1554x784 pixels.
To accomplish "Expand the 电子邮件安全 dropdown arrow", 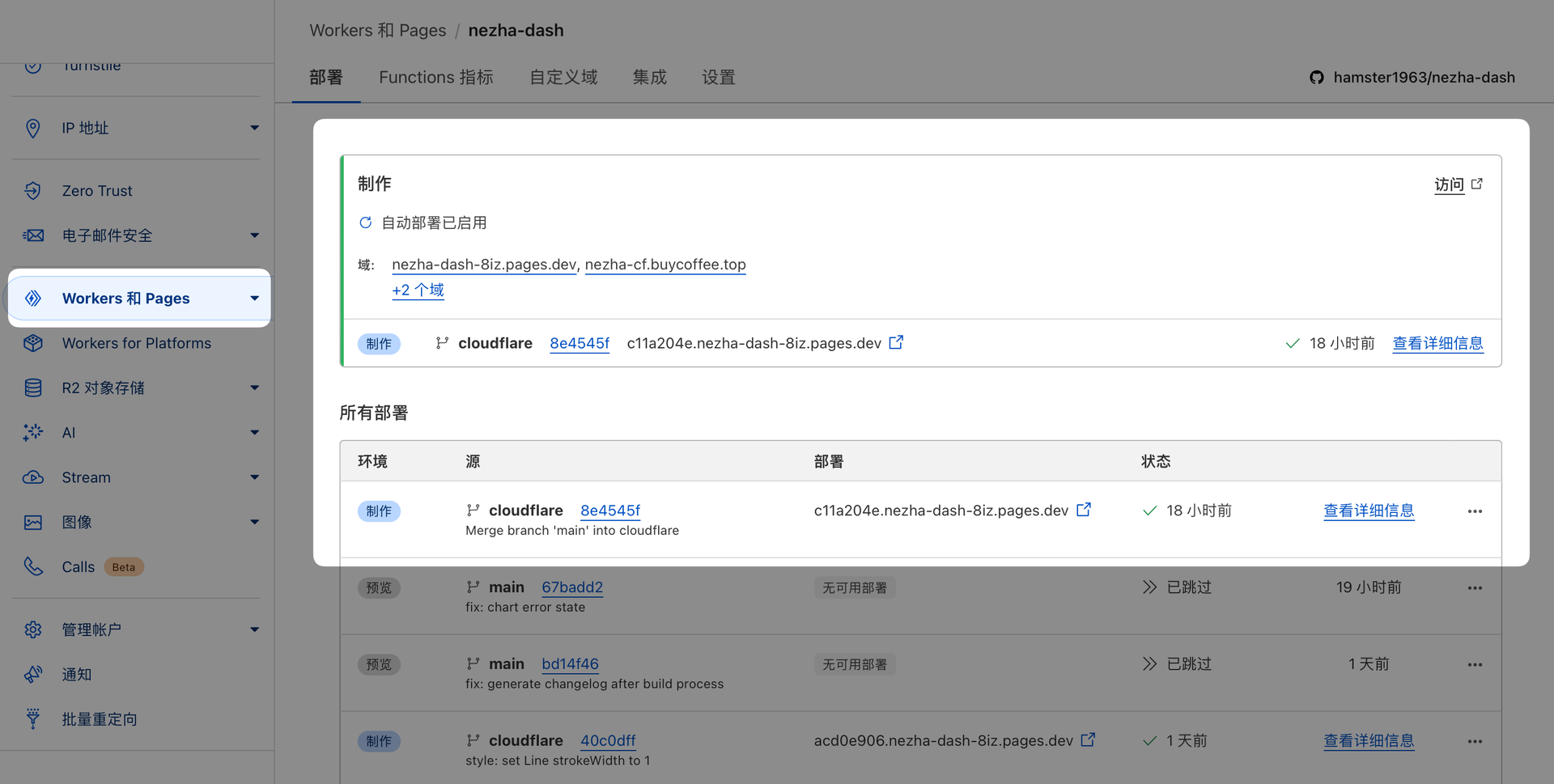I will coord(254,235).
